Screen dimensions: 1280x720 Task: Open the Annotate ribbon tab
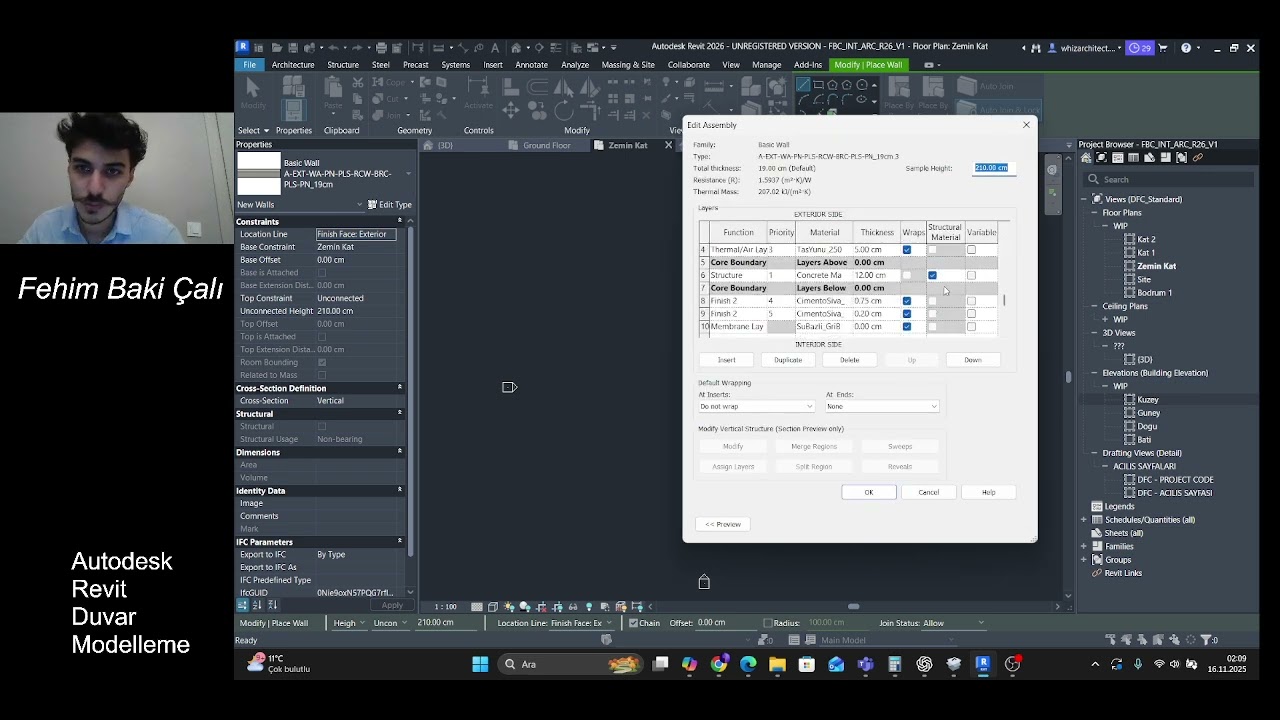pos(531,65)
